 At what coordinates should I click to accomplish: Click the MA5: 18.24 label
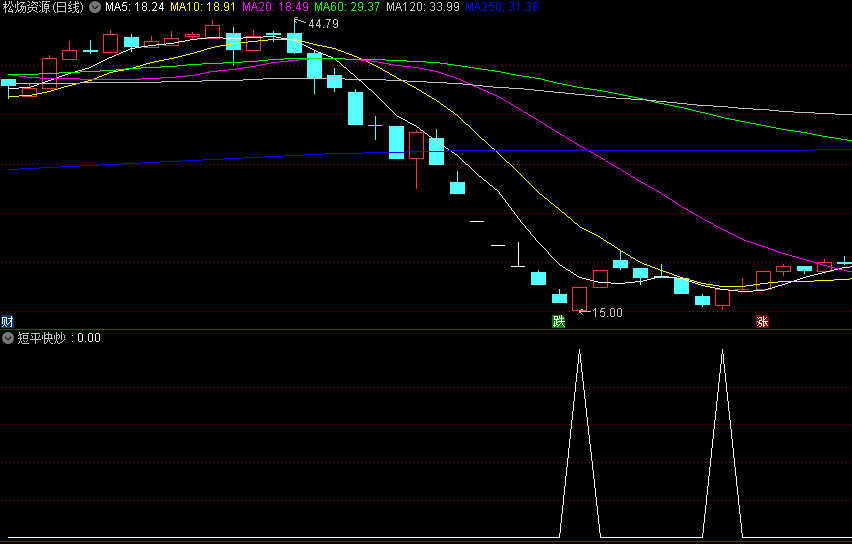[x=135, y=7]
